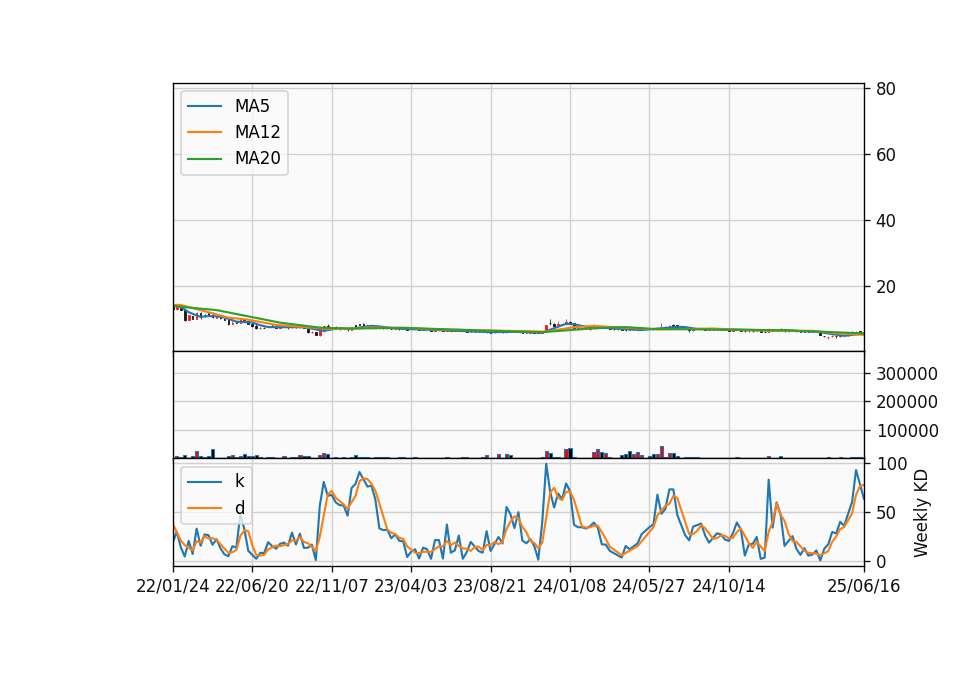Click the Weekly KD axis title
The height and width of the screenshot is (690, 960).
pyautogui.click(x=921, y=513)
